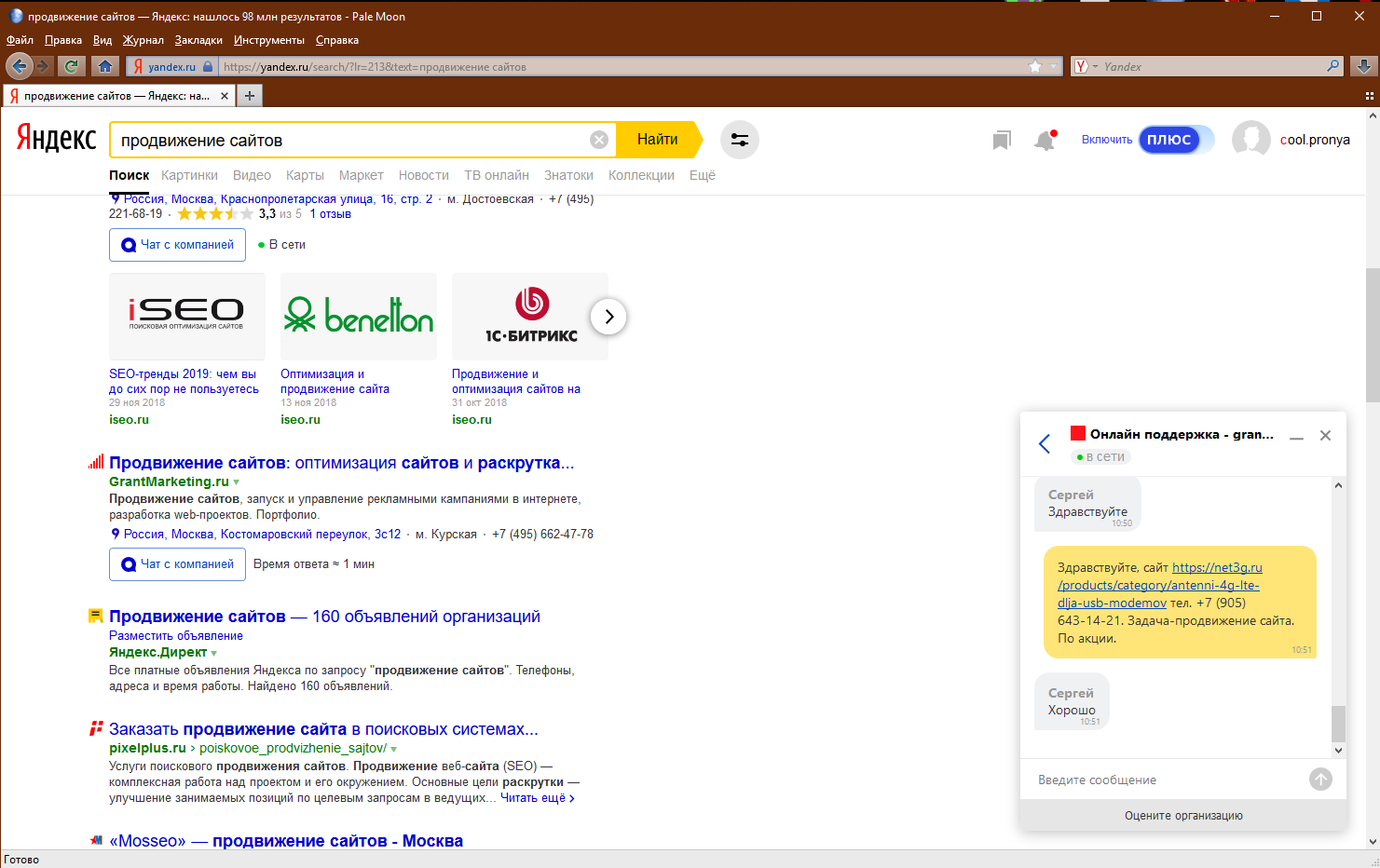This screenshot has height=868, width=1380.
Task: Open Mosseo продвижение сайтов result
Action: coord(286,841)
